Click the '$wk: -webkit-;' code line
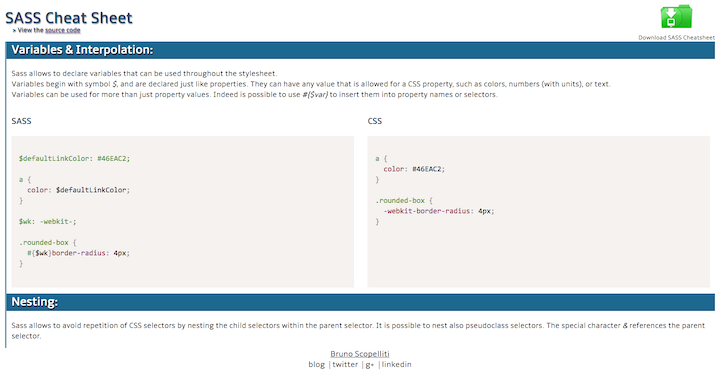The image size is (720, 378). tap(48, 221)
